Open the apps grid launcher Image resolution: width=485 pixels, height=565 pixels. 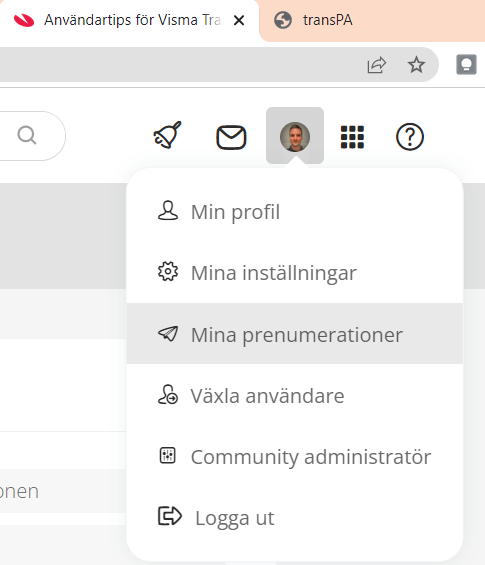352,137
